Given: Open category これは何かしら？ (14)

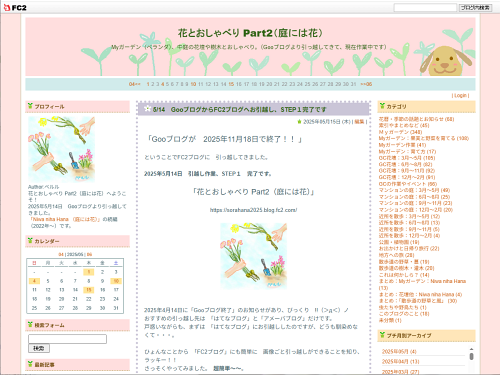Looking at the screenshot, I should 404,275.
